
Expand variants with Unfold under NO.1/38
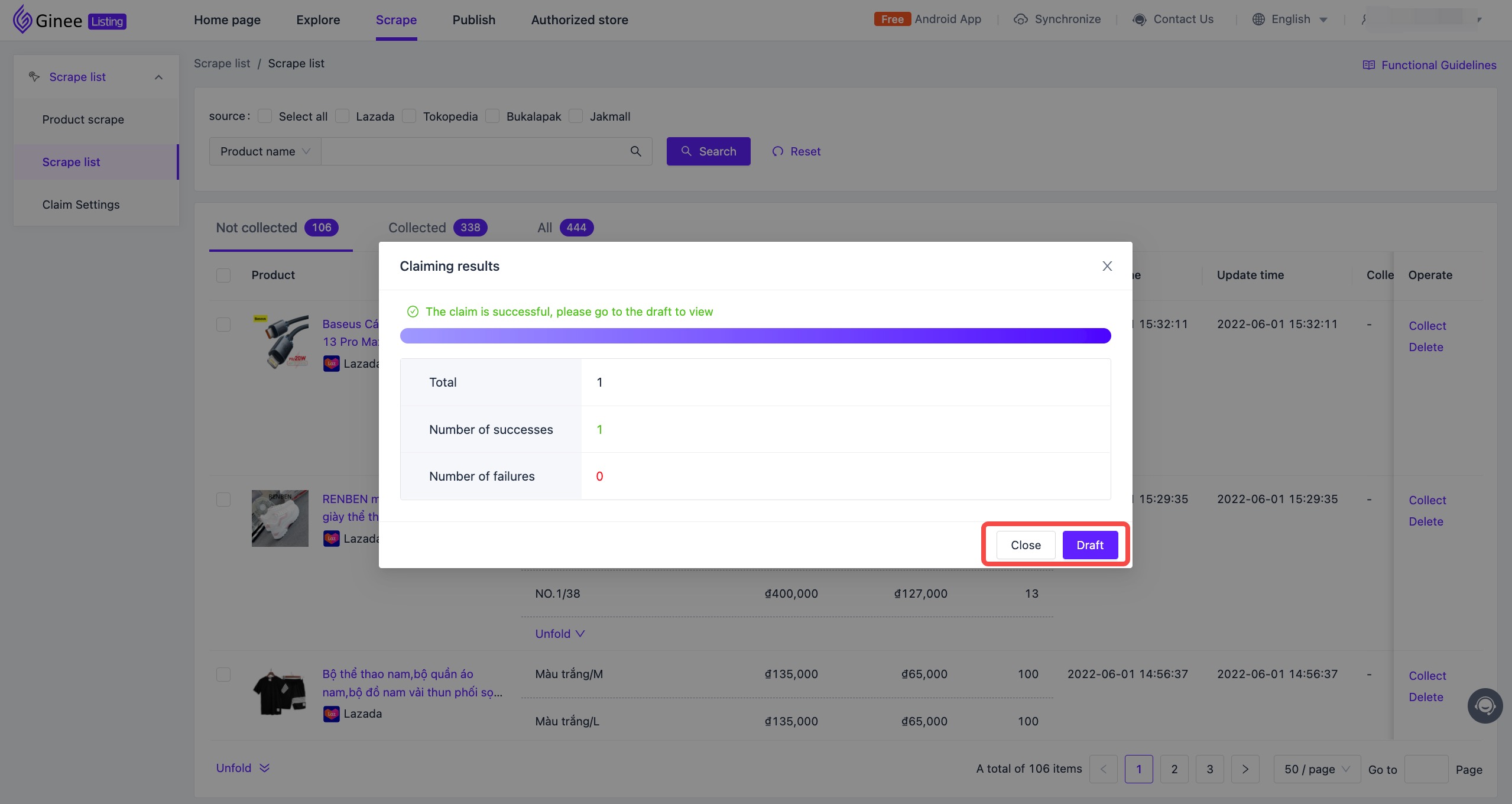click(560, 634)
